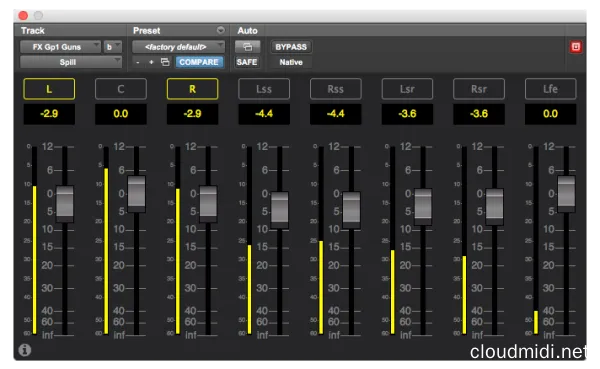This screenshot has width=600, height=369.
Task: Click the Rsr channel fader handle
Action: click(494, 207)
